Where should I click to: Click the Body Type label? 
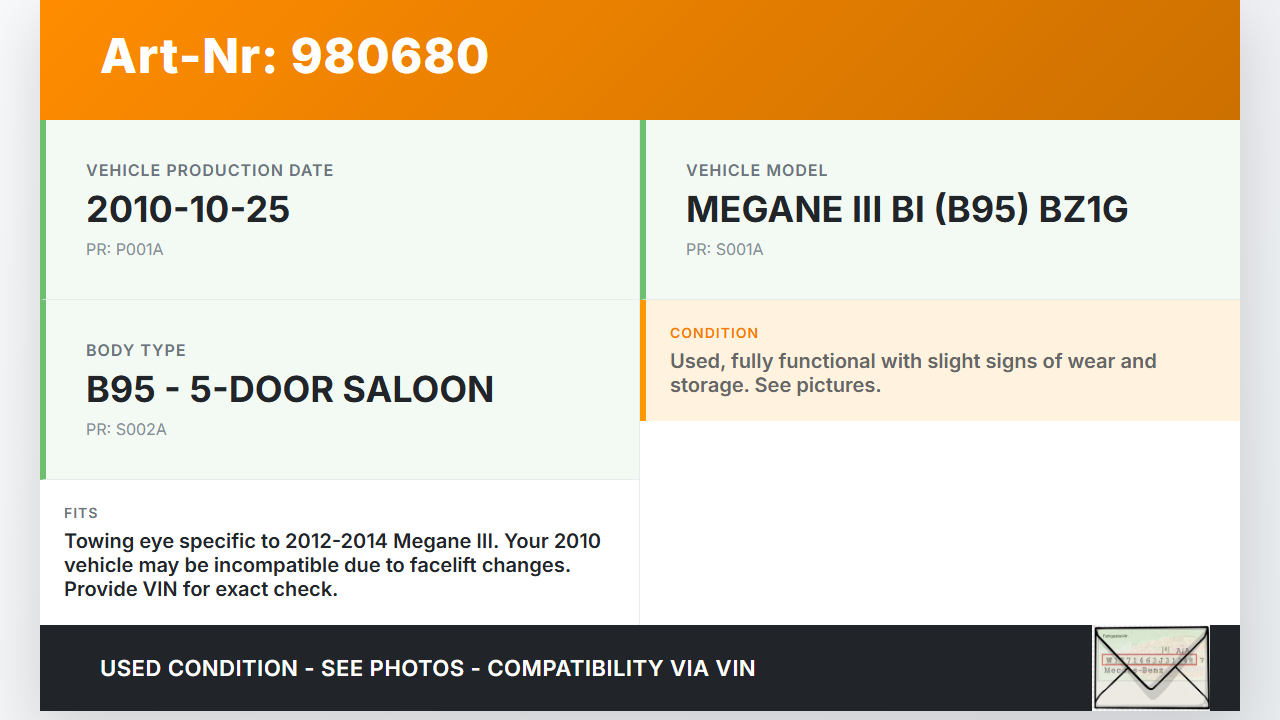pos(136,350)
